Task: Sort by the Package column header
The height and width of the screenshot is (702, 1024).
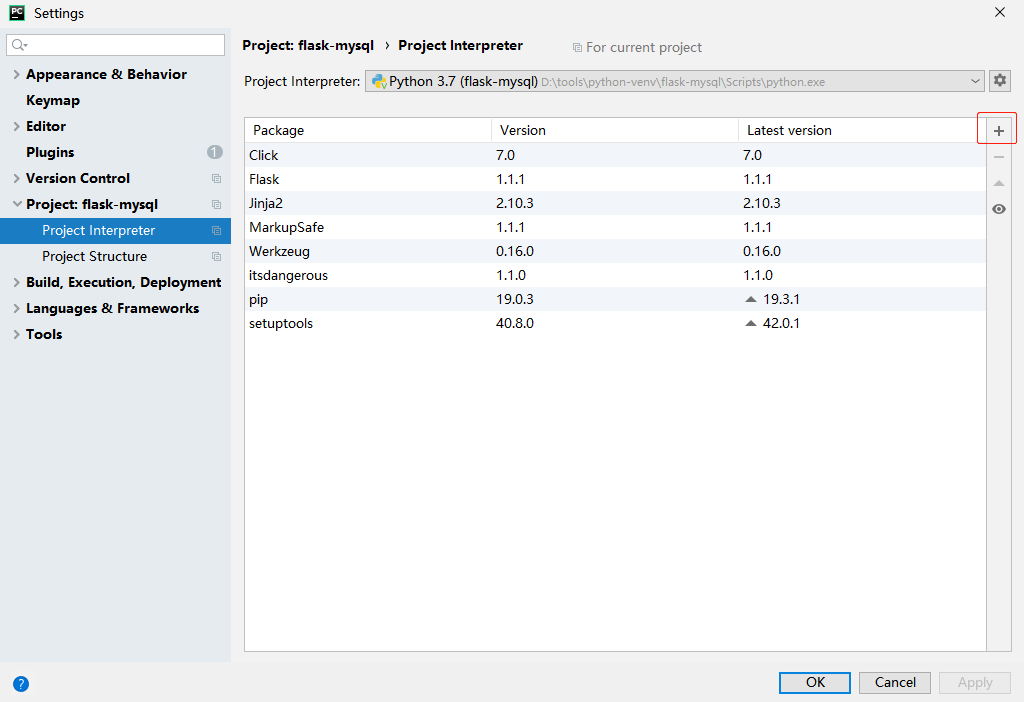Action: (368, 131)
